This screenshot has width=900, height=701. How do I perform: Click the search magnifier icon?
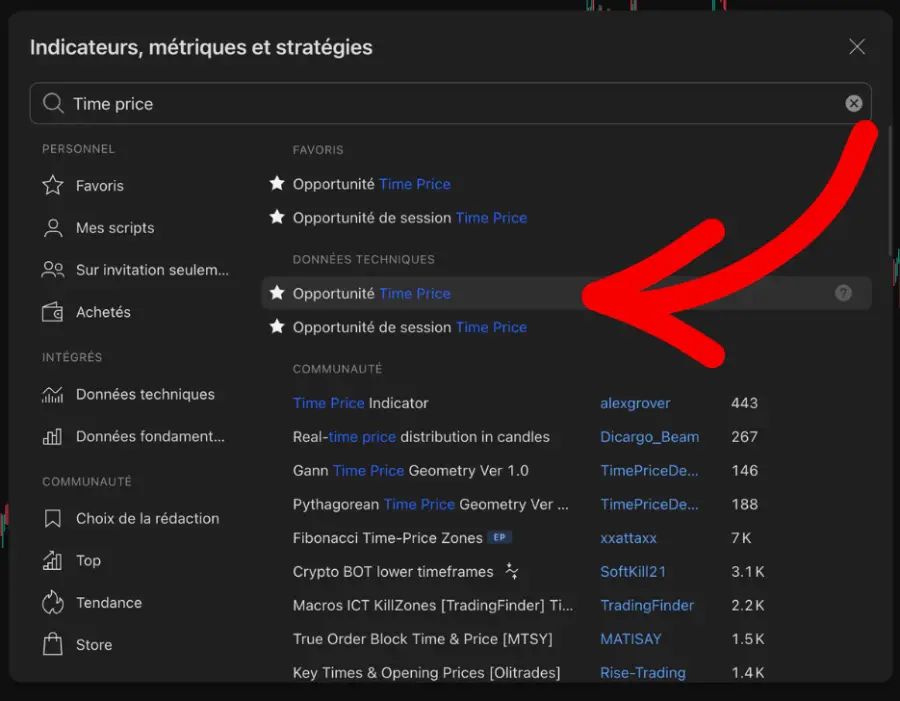(53, 103)
